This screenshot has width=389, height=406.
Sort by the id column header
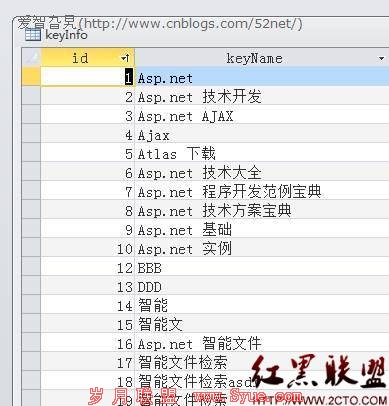click(x=88, y=58)
